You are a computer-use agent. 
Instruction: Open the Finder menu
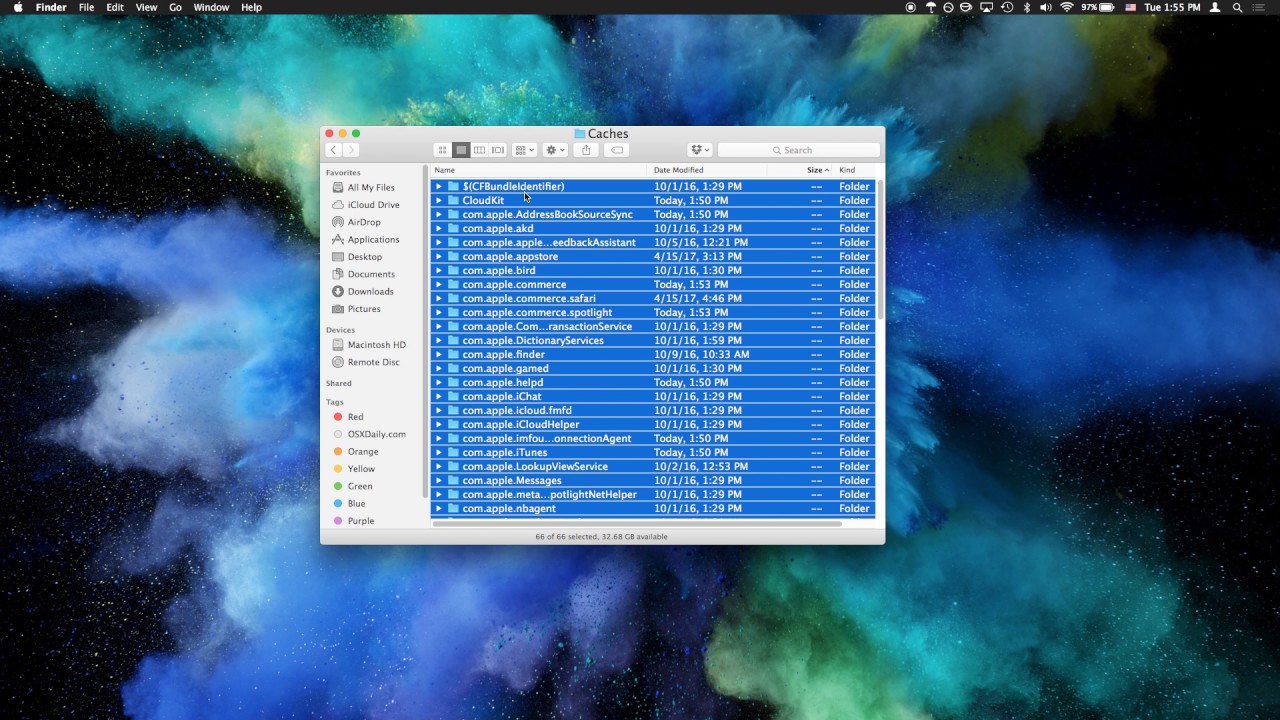pos(51,7)
